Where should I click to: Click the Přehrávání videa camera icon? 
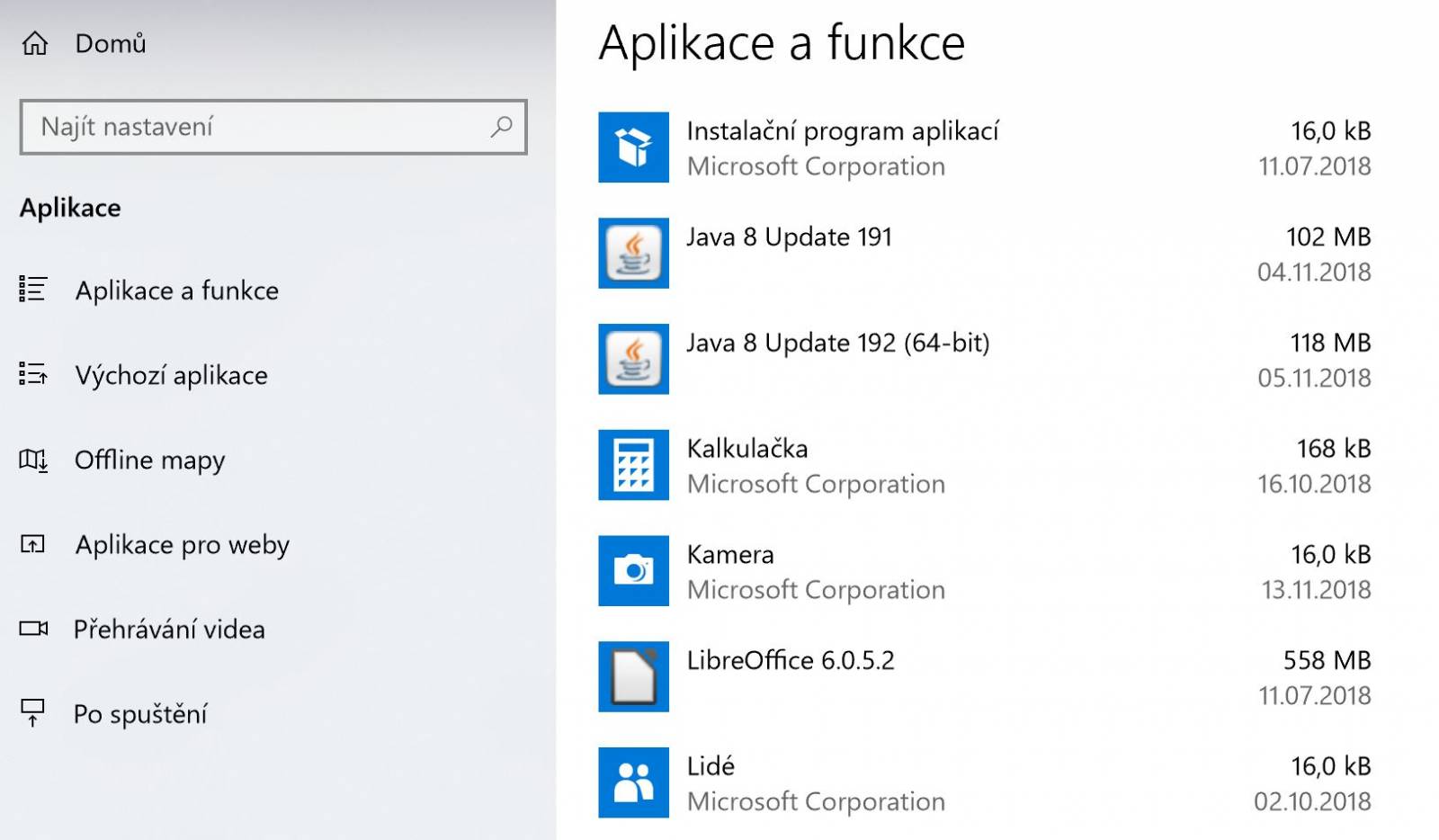[x=33, y=629]
